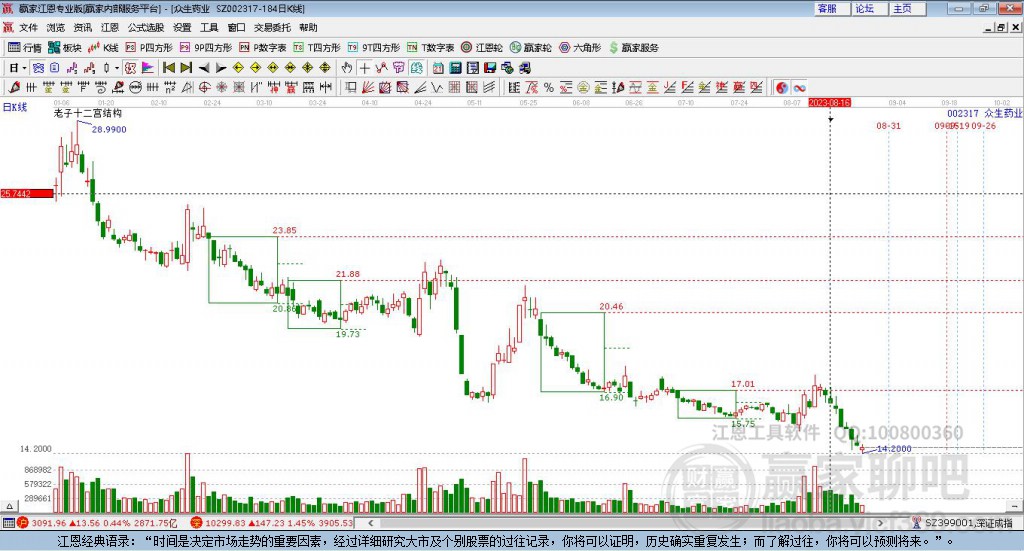Click the black right arrow icon

point(221,68)
